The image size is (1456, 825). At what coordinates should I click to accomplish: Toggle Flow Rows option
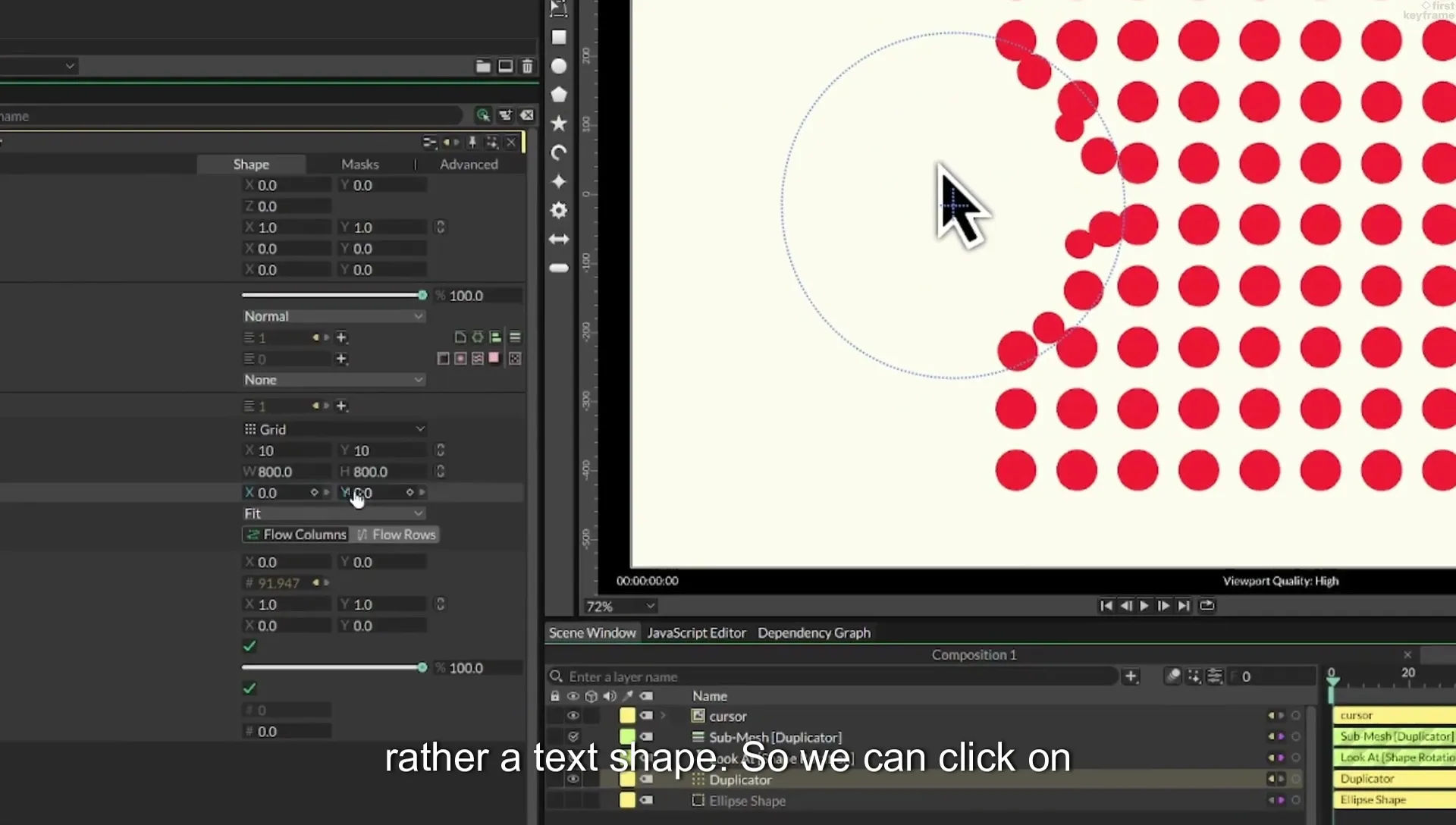coord(396,535)
